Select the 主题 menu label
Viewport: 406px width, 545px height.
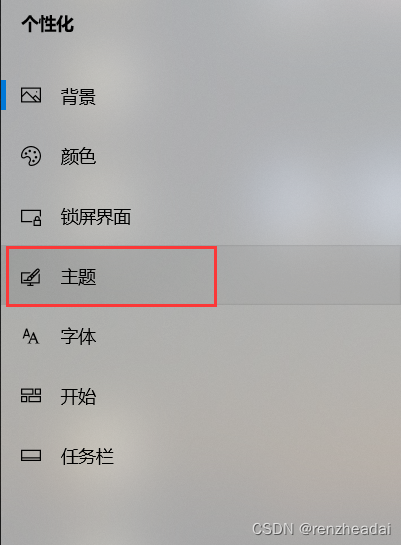(78, 277)
